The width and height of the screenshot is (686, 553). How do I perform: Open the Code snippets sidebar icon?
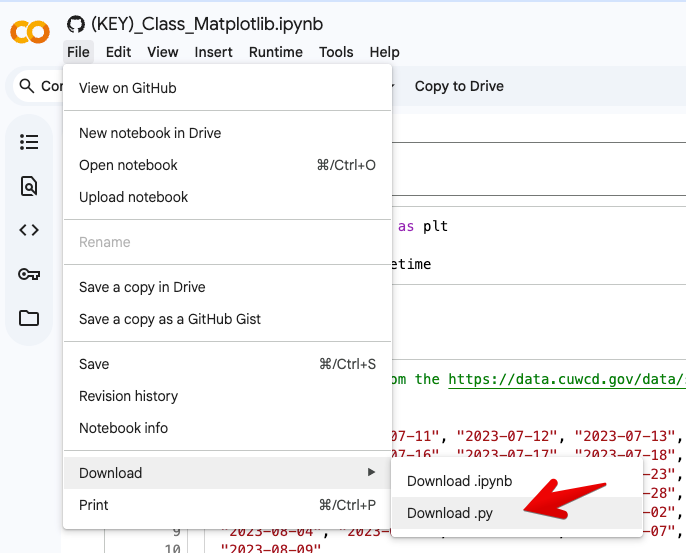[29, 230]
